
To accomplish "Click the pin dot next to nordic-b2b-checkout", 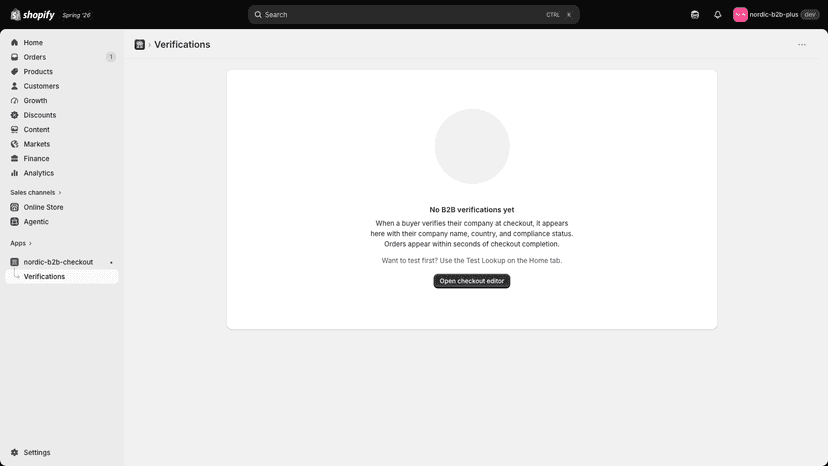I will pyautogui.click(x=111, y=263).
